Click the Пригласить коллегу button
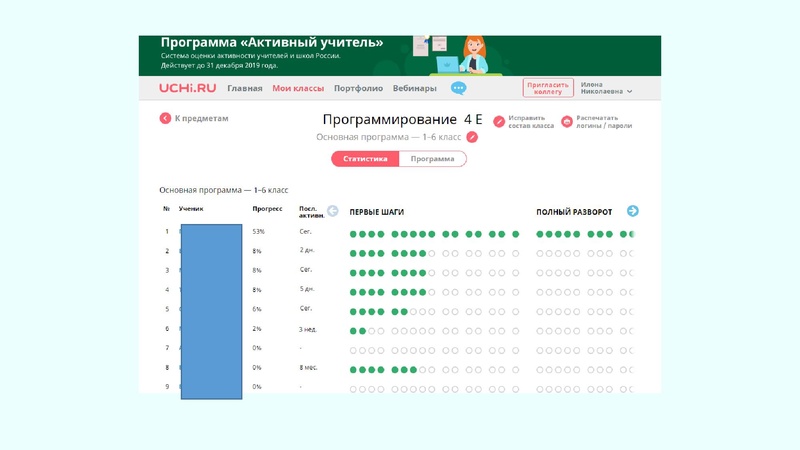Screen dimensions: 800x450 tap(548, 88)
